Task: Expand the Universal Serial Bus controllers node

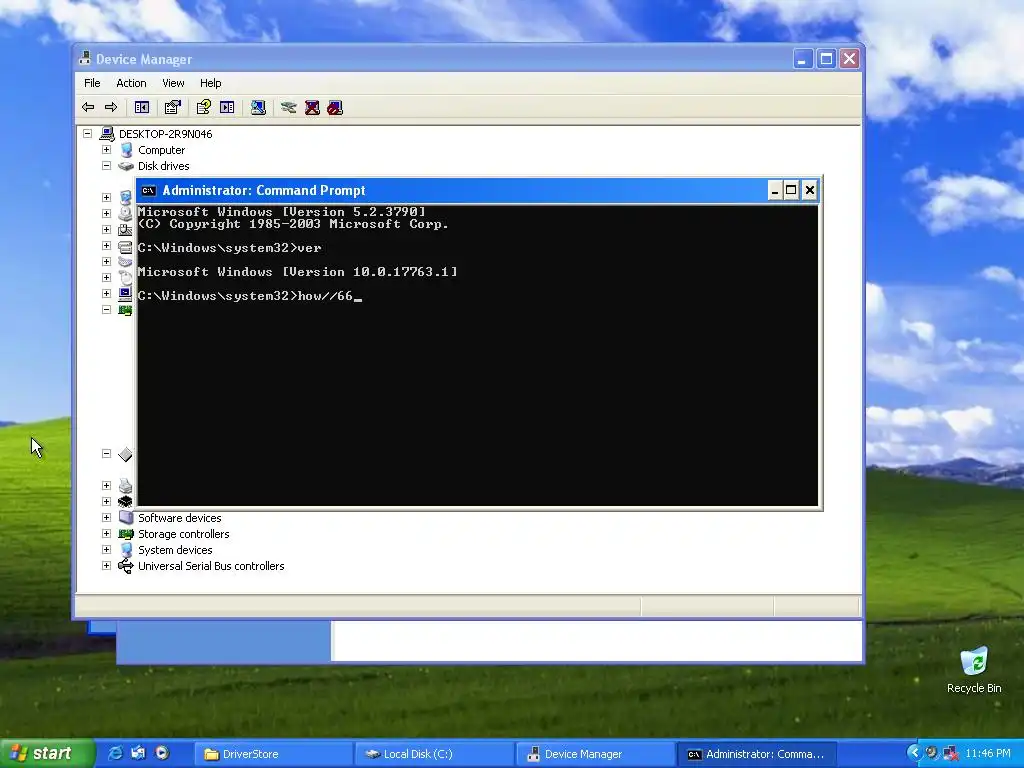Action: (106, 566)
